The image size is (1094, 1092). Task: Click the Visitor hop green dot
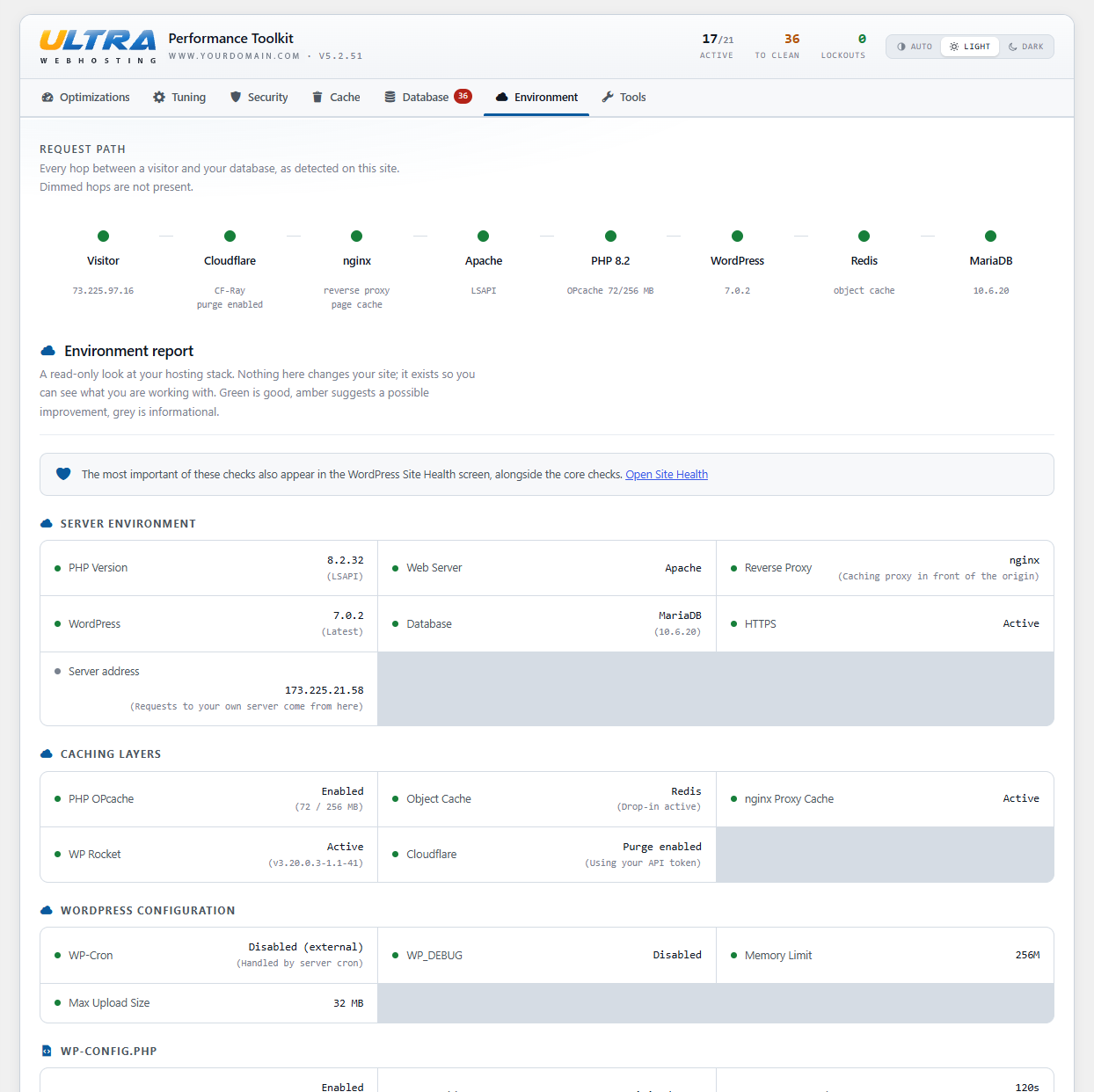[x=103, y=236]
